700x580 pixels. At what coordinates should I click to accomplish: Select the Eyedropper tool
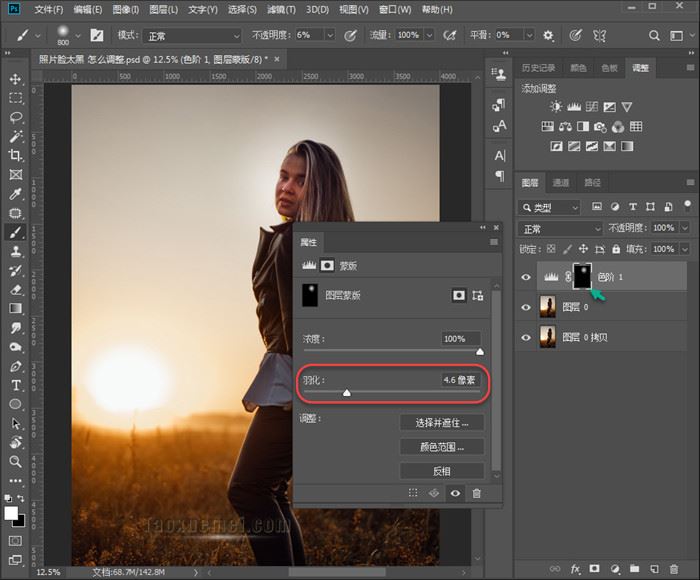16,193
